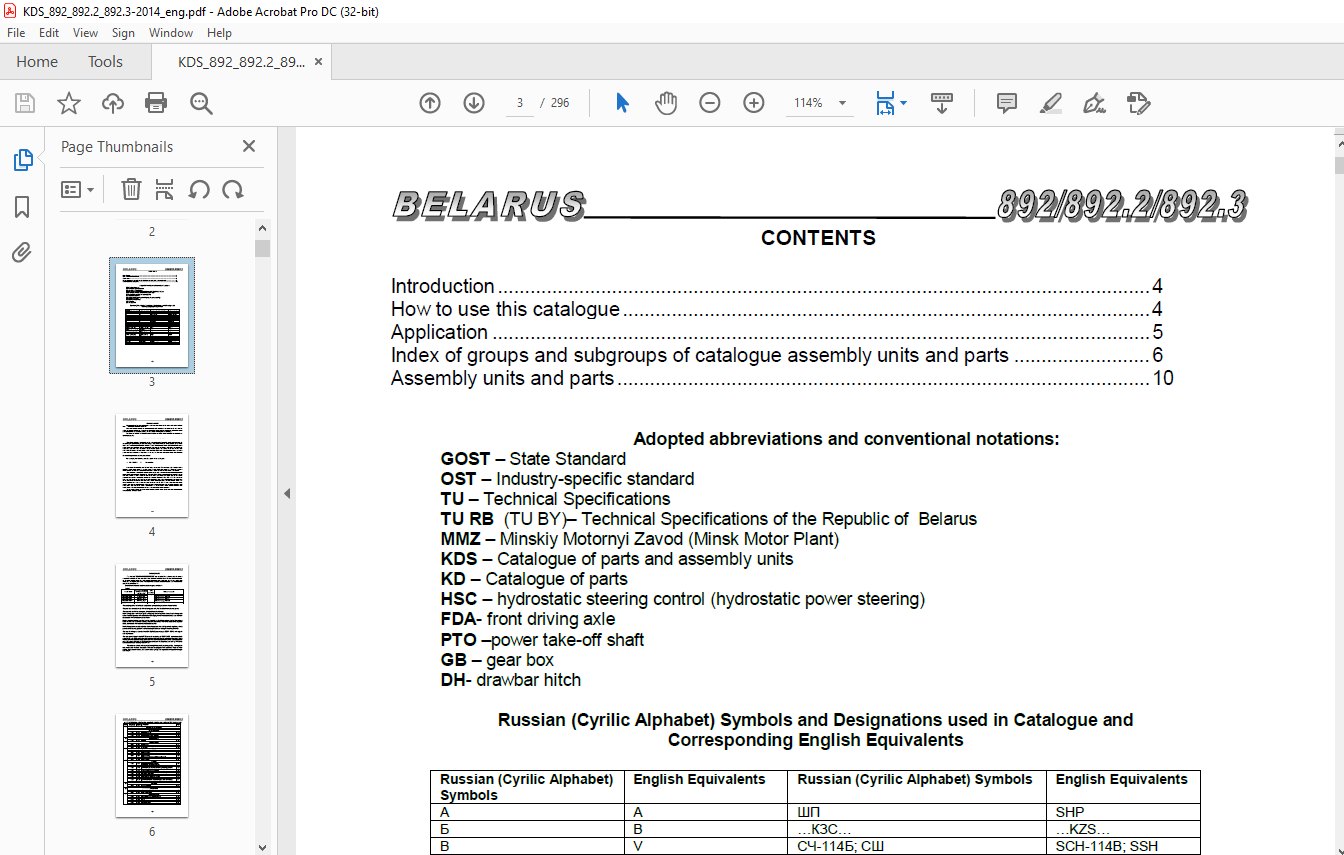Open the Bookmarks pane icon

tap(22, 207)
